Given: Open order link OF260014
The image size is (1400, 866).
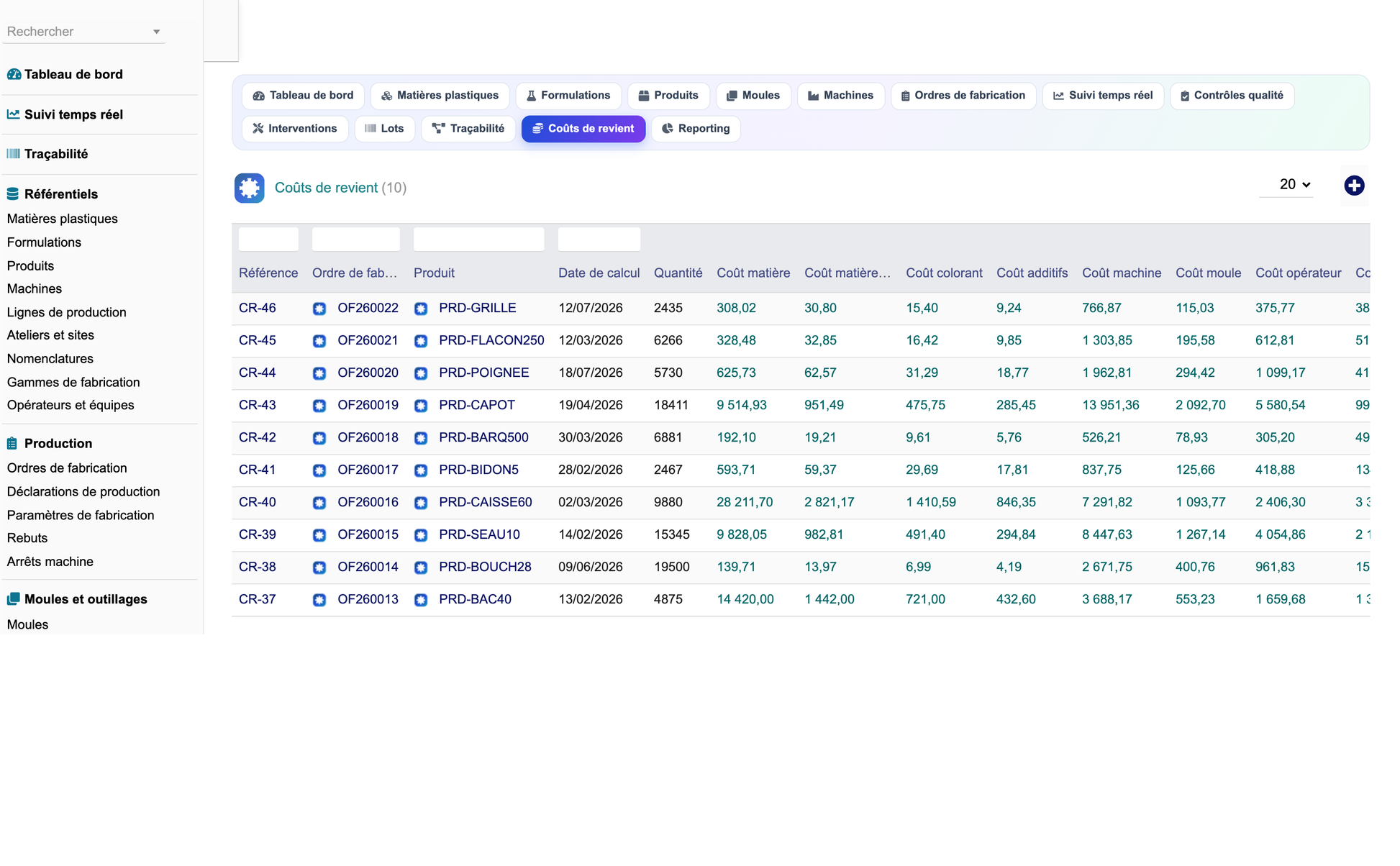Looking at the screenshot, I should [x=368, y=567].
